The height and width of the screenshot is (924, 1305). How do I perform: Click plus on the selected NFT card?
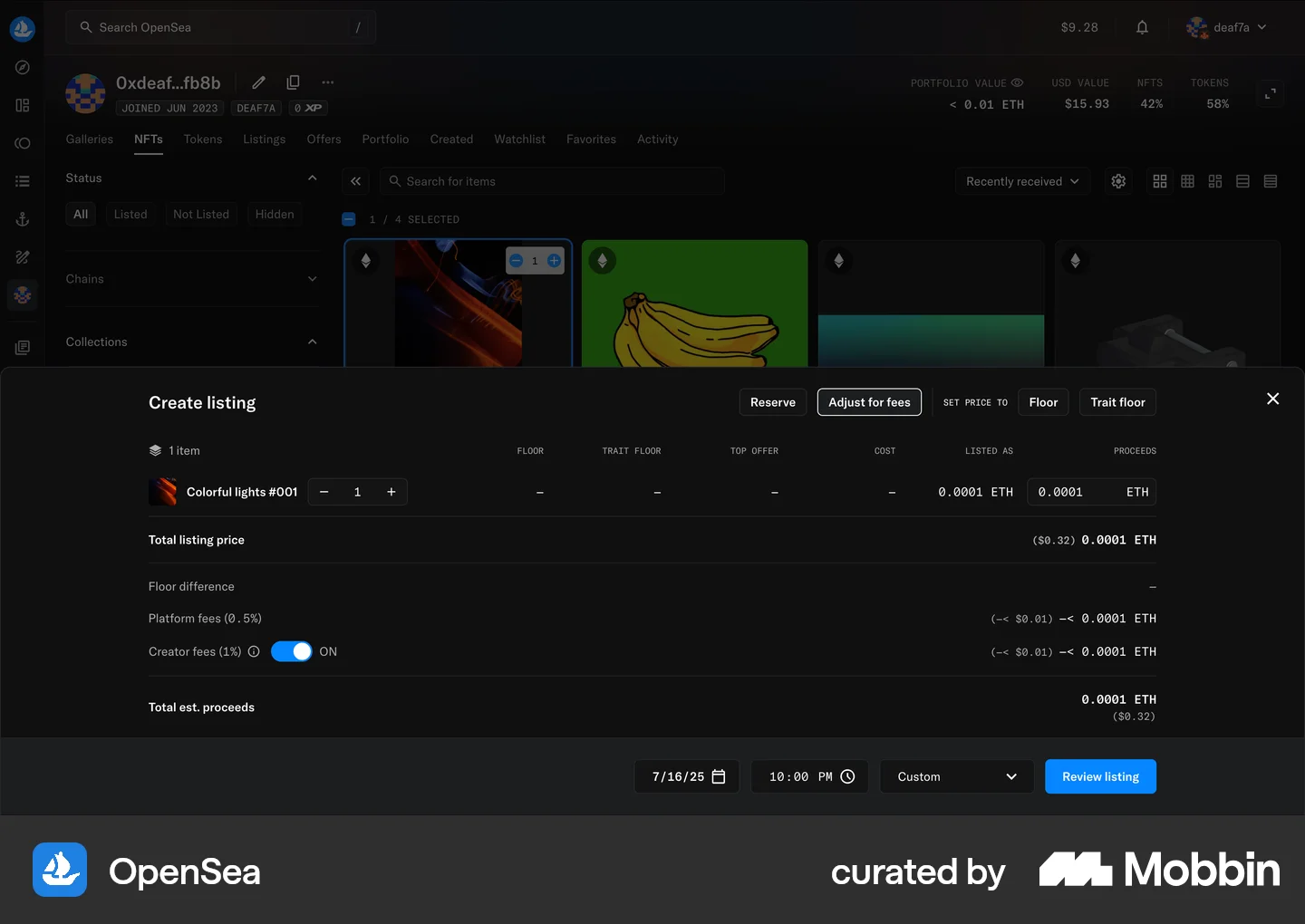[x=554, y=261]
